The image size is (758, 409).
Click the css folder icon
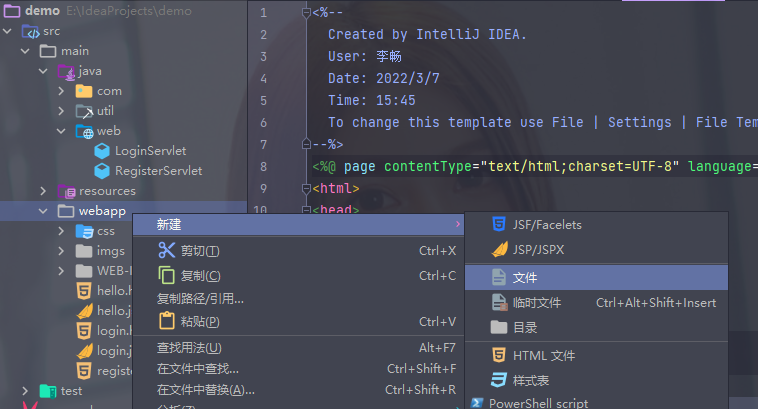(84, 231)
